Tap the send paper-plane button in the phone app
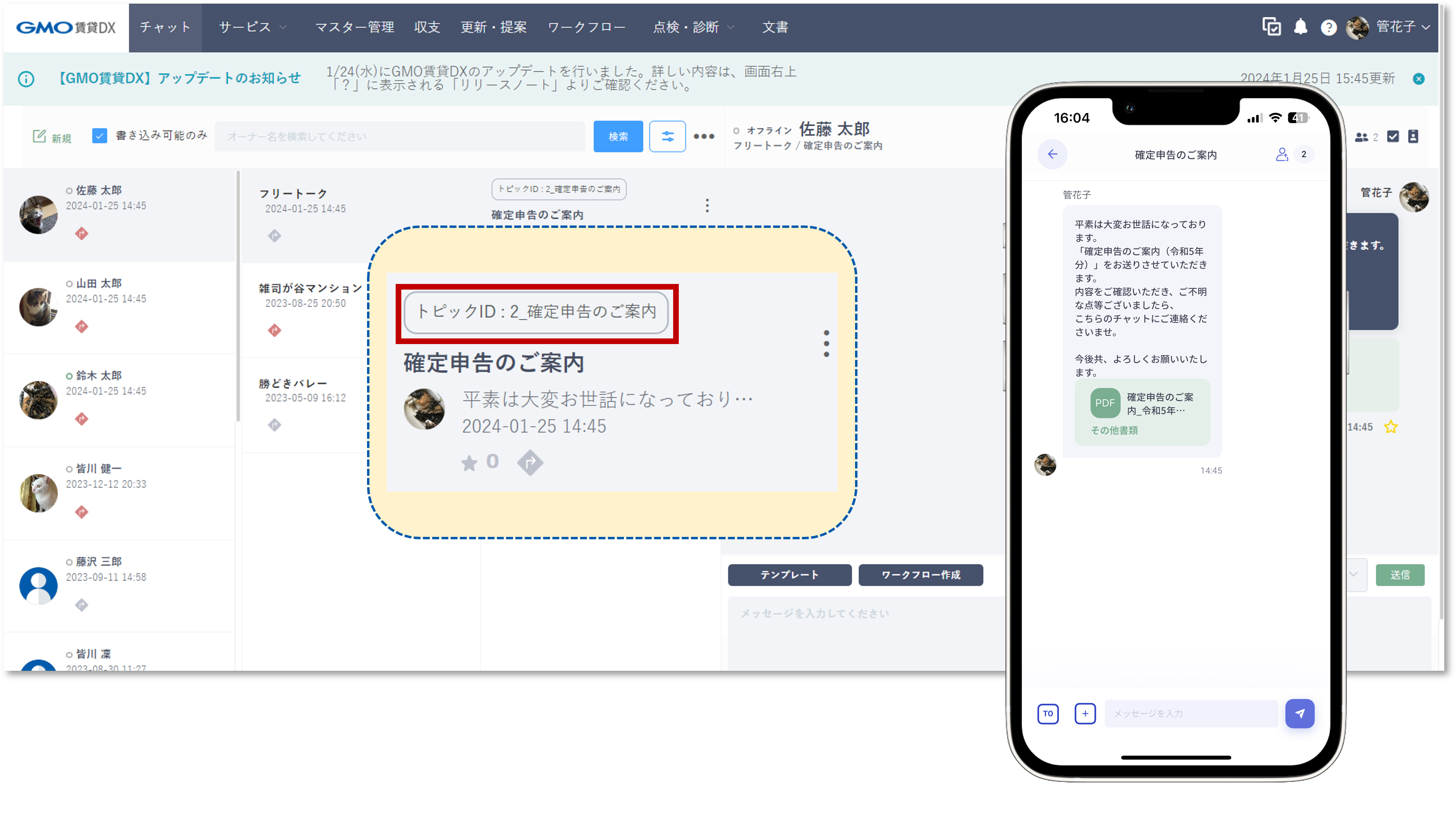 [1301, 714]
